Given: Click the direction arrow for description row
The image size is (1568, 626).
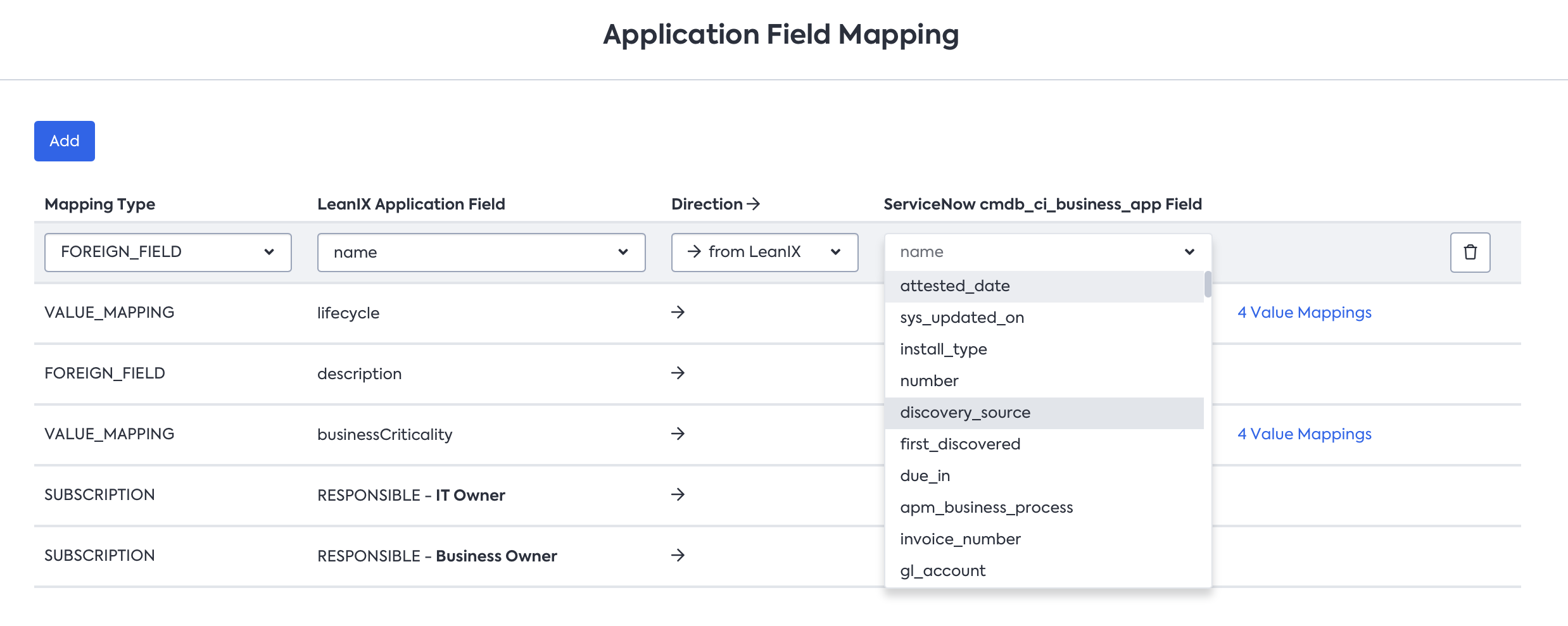Looking at the screenshot, I should pyautogui.click(x=678, y=373).
